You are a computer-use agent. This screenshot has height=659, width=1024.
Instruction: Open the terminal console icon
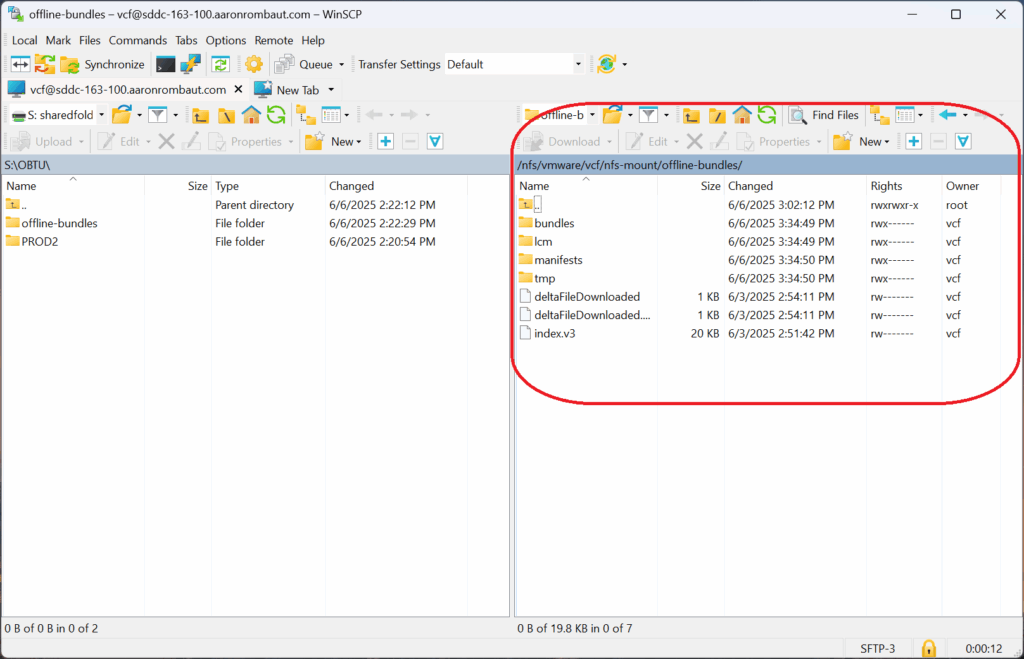click(x=166, y=64)
